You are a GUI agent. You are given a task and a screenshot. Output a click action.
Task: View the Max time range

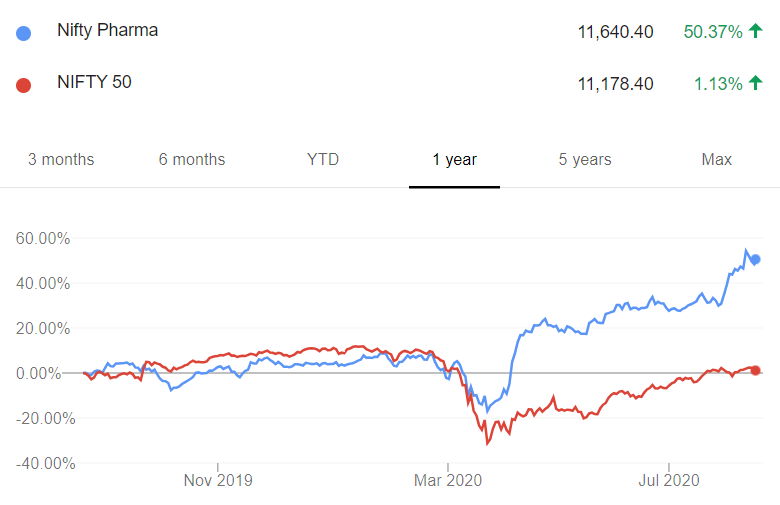tap(716, 159)
